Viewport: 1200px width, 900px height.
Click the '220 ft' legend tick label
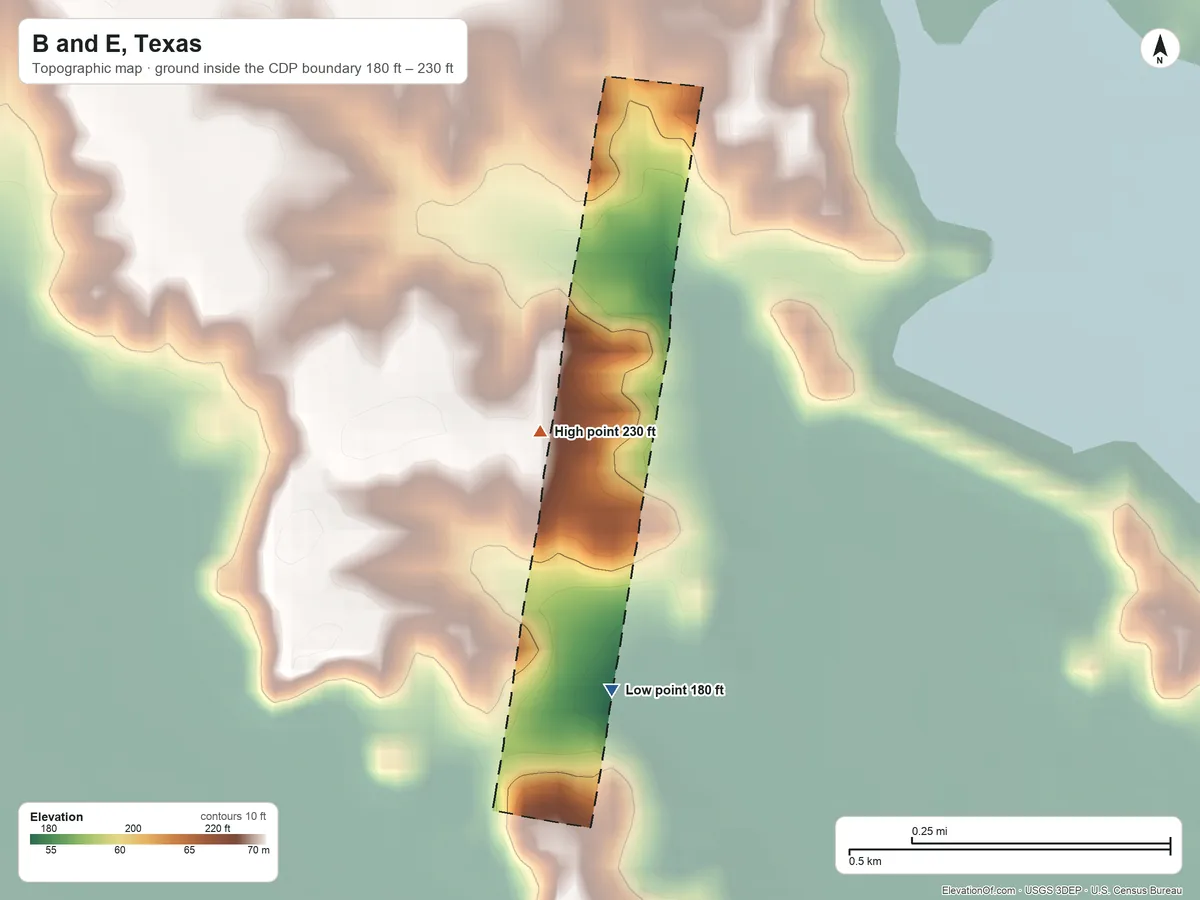point(218,828)
